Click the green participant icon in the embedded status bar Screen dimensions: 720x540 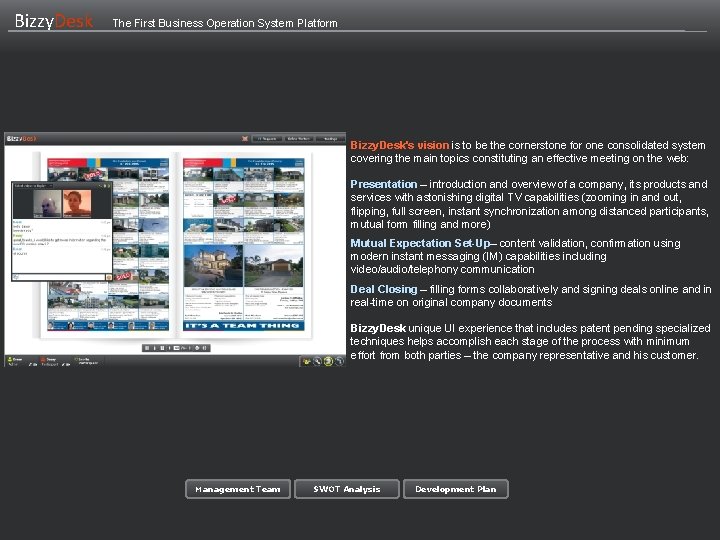(9, 360)
